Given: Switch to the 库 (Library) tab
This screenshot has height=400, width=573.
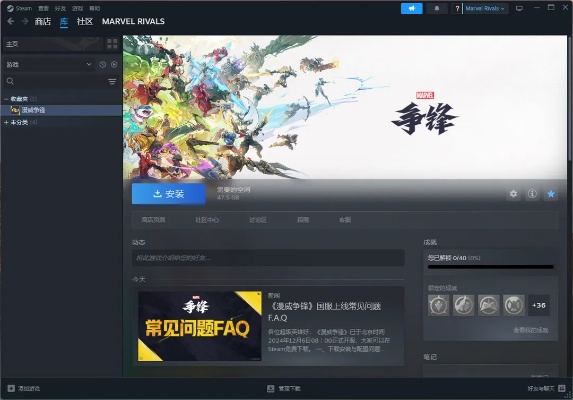Looking at the screenshot, I should [x=64, y=22].
